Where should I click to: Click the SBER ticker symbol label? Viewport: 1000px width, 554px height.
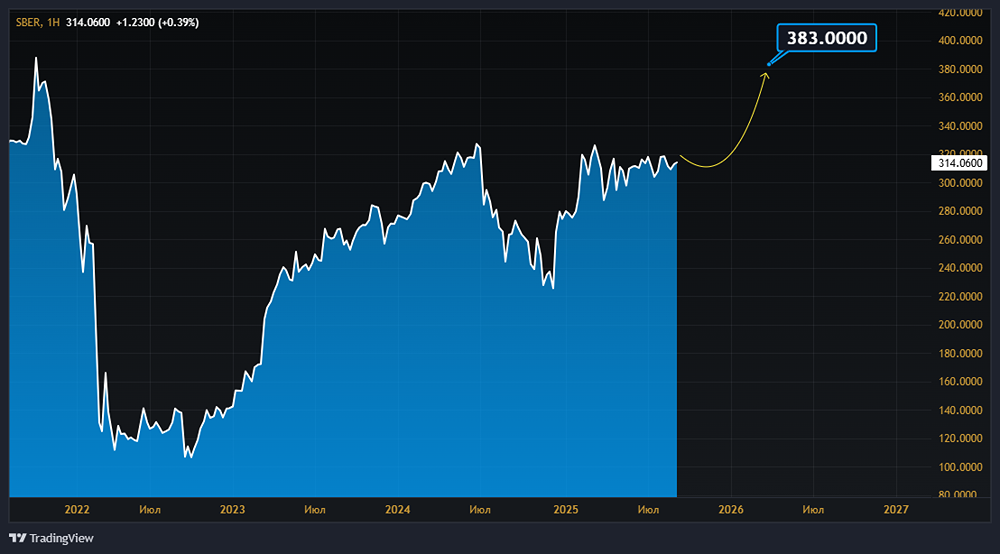[x=28, y=22]
